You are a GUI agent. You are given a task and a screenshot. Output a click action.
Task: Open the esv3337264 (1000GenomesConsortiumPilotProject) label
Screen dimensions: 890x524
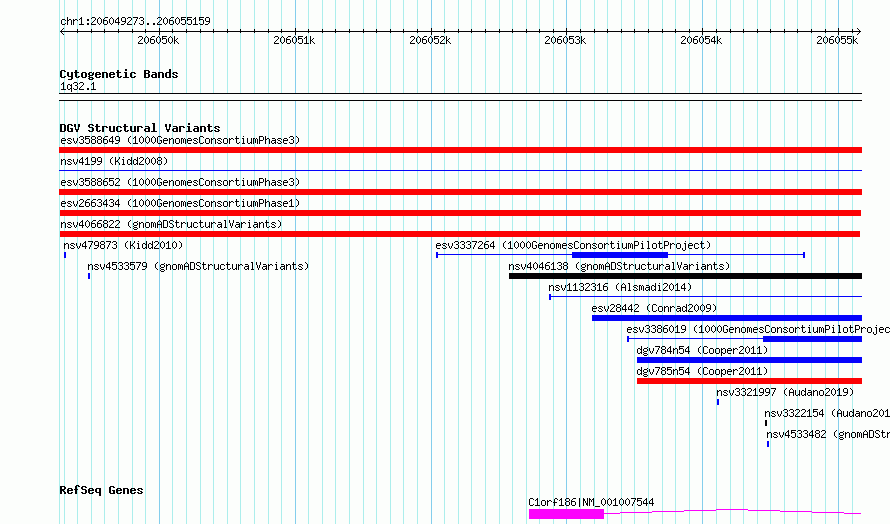coord(573,245)
